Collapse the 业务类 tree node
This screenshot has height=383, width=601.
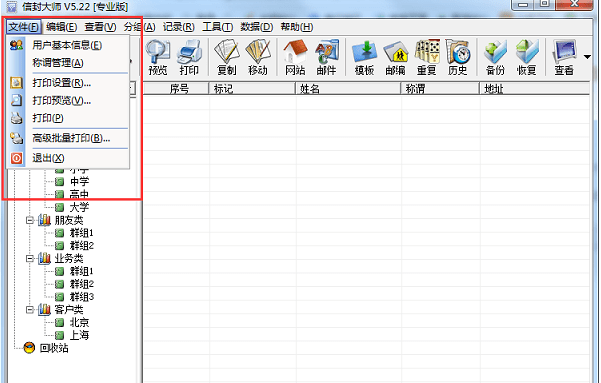coord(30,259)
